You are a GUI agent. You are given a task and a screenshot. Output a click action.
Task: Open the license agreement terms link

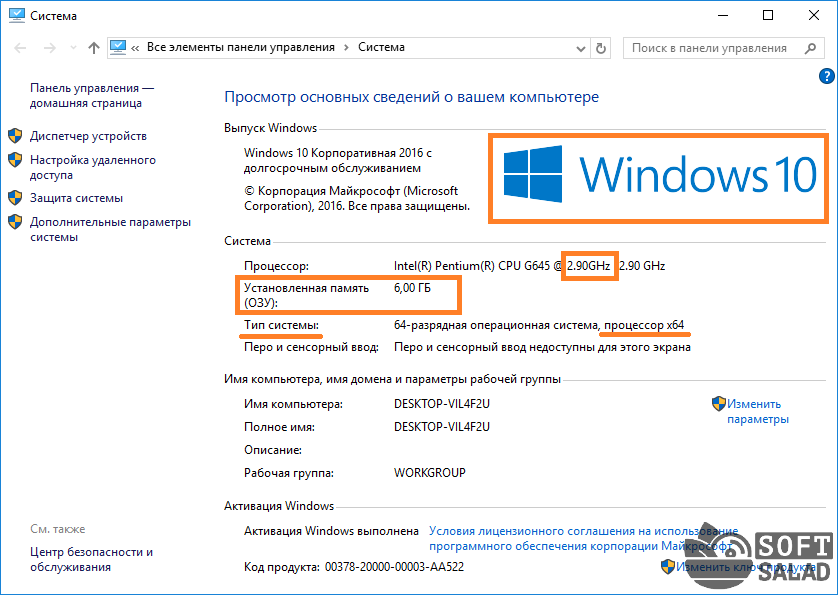point(583,538)
